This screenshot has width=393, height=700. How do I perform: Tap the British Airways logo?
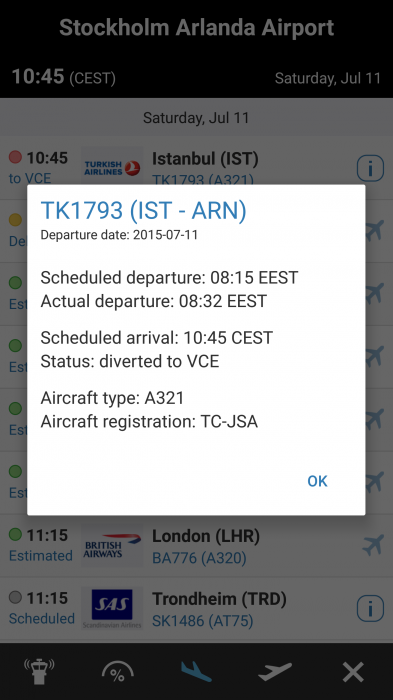click(112, 546)
